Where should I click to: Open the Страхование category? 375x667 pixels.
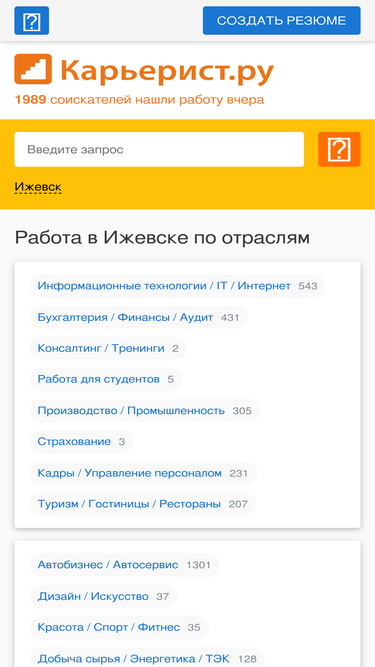tap(81, 442)
